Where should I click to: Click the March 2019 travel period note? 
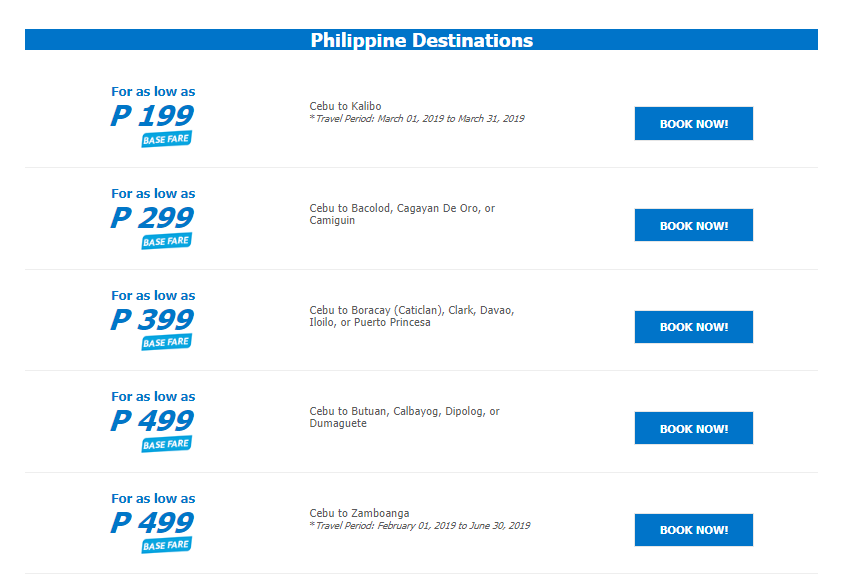click(x=419, y=119)
